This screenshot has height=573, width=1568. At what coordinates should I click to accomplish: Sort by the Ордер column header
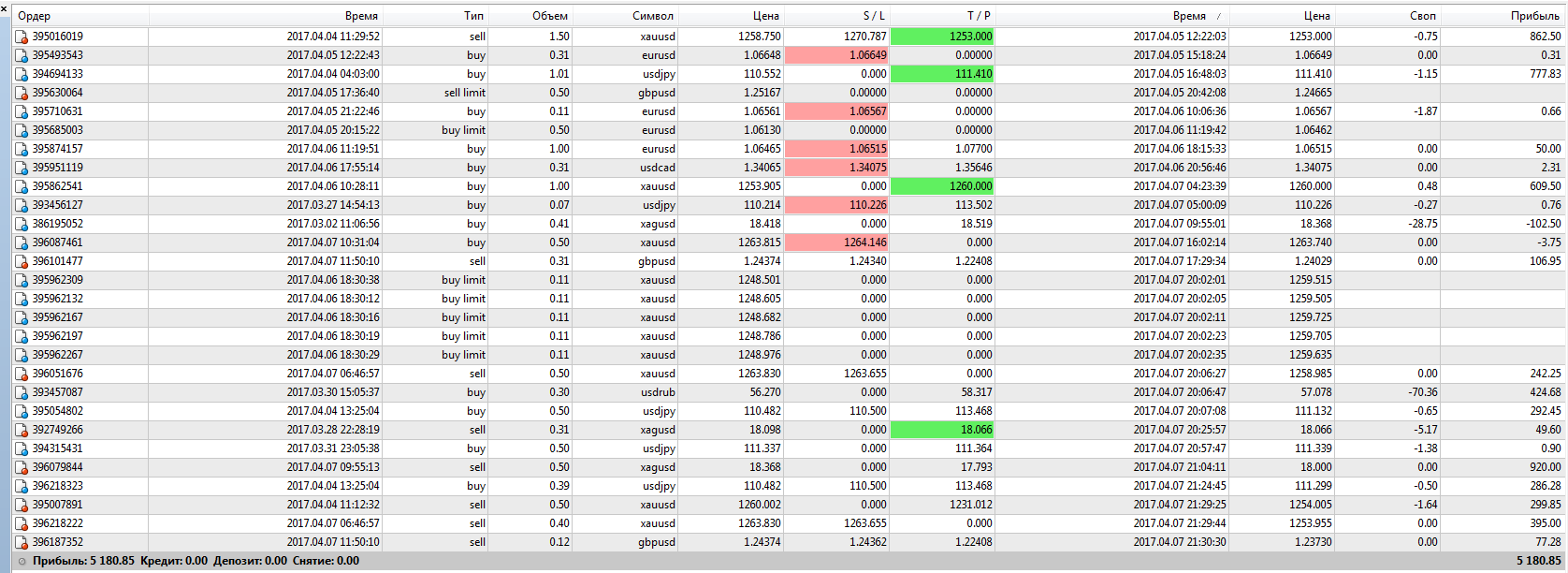(80, 16)
